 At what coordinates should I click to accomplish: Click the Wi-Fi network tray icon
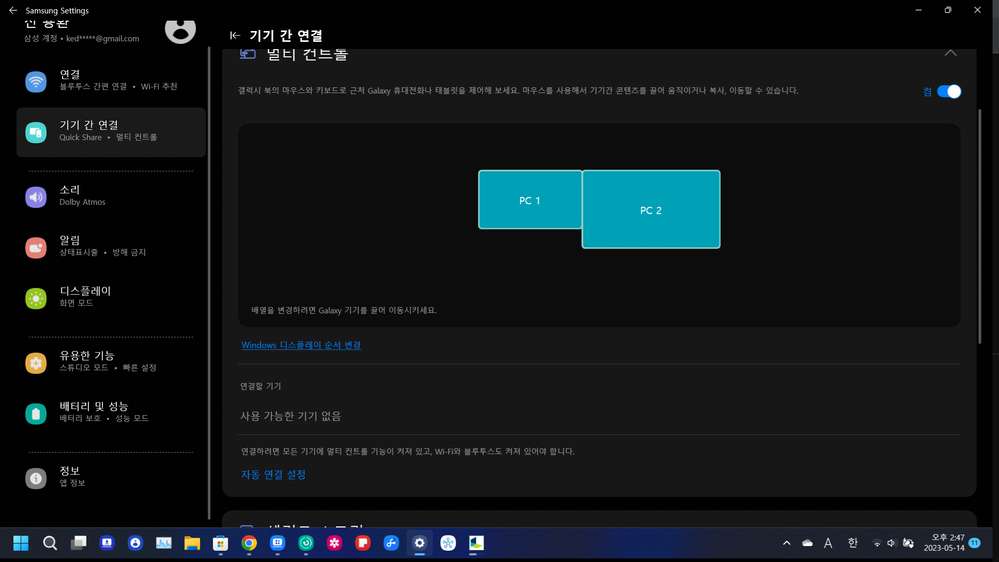coord(877,544)
